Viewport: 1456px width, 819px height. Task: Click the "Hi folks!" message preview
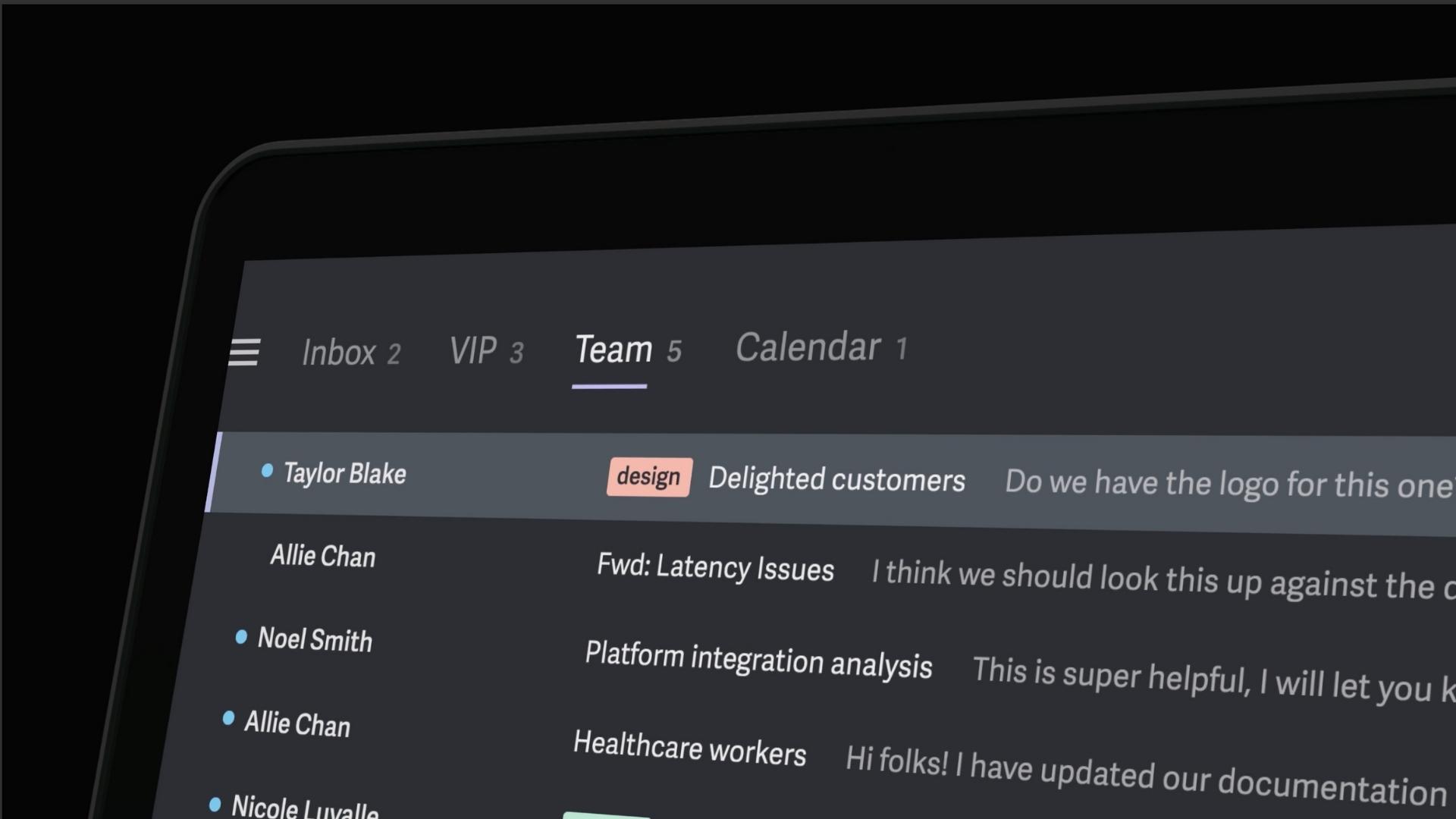coord(1145,773)
